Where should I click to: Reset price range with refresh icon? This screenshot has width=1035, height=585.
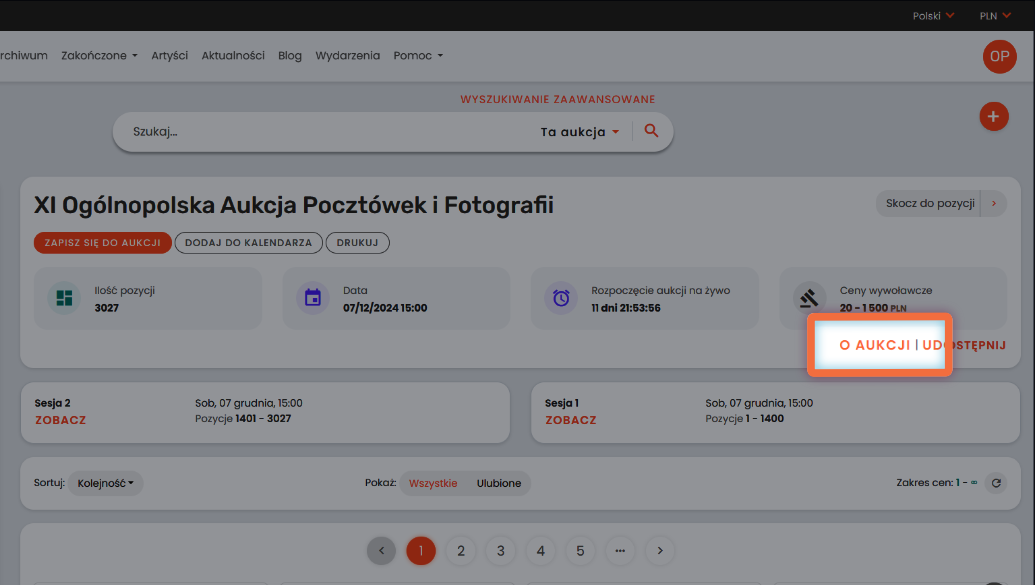pos(996,483)
